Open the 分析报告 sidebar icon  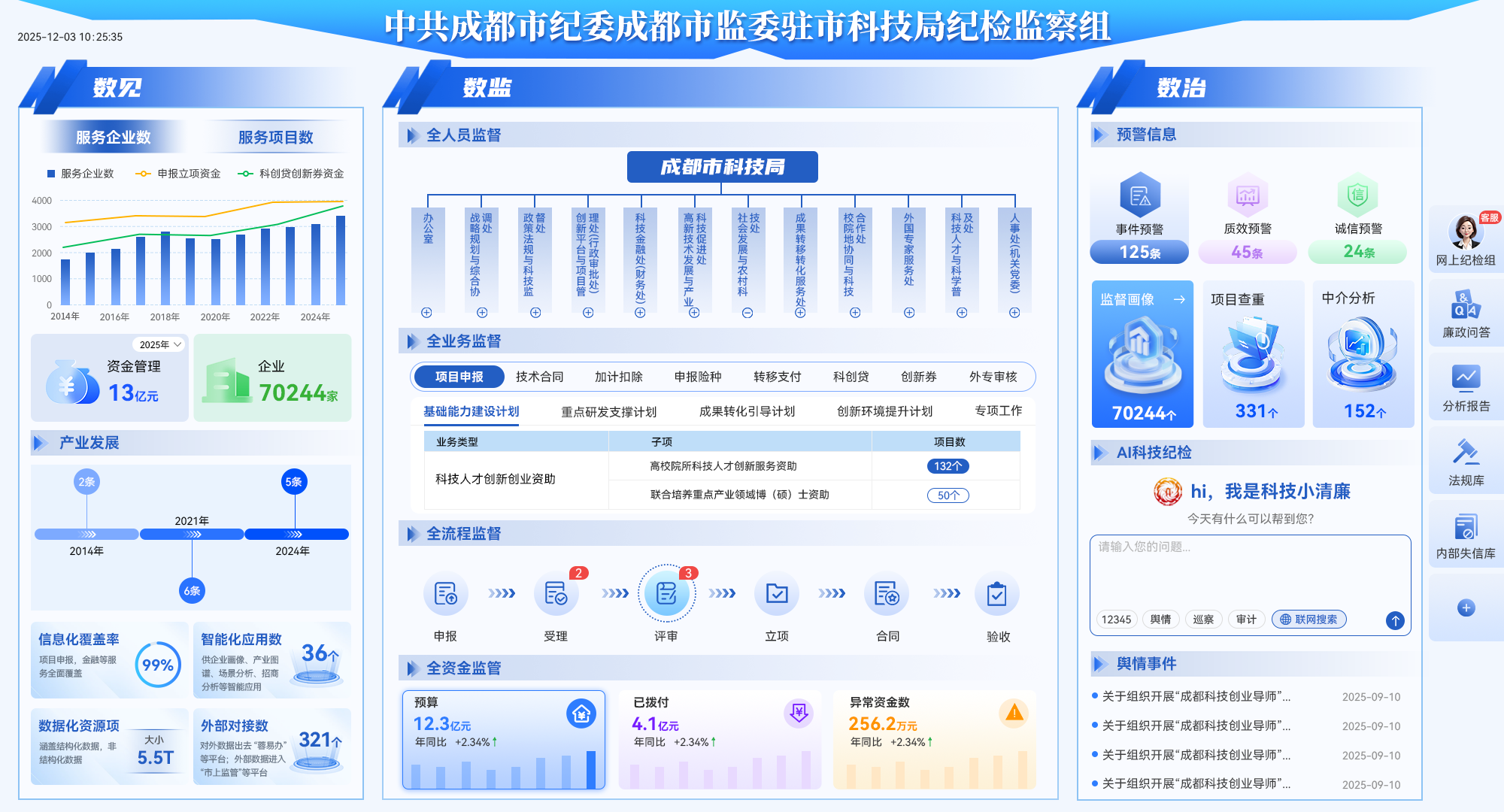coord(1465,378)
